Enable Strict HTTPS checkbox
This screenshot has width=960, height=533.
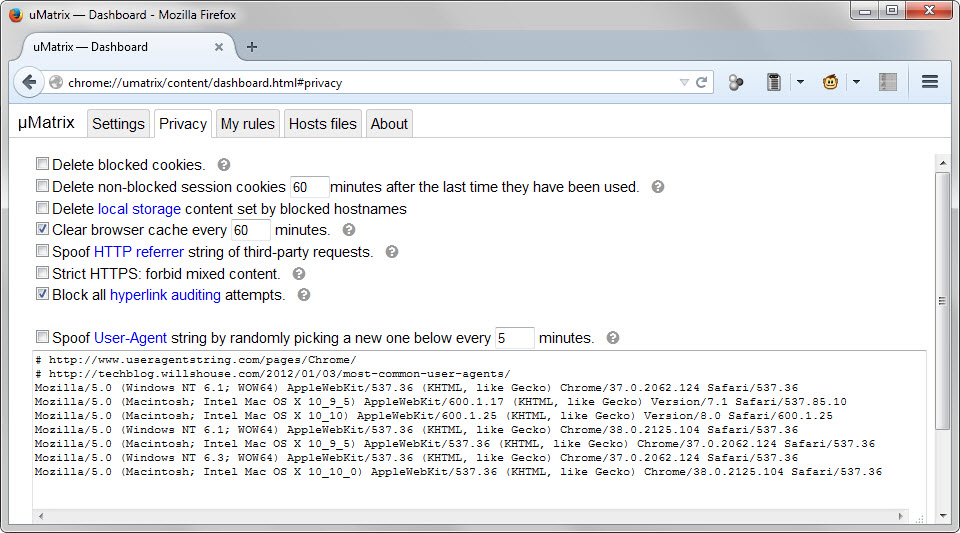click(x=42, y=272)
